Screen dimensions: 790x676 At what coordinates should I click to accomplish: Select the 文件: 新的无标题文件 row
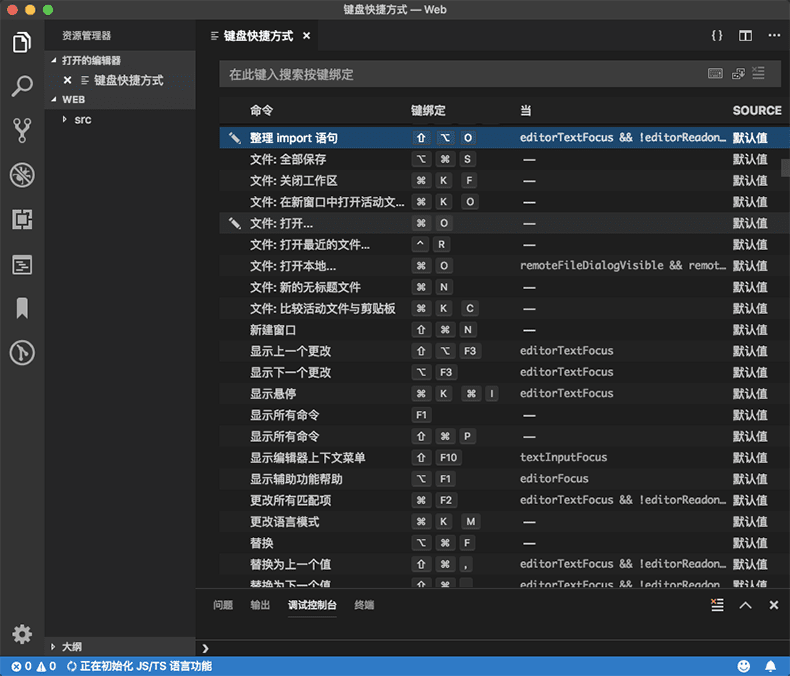click(x=504, y=287)
